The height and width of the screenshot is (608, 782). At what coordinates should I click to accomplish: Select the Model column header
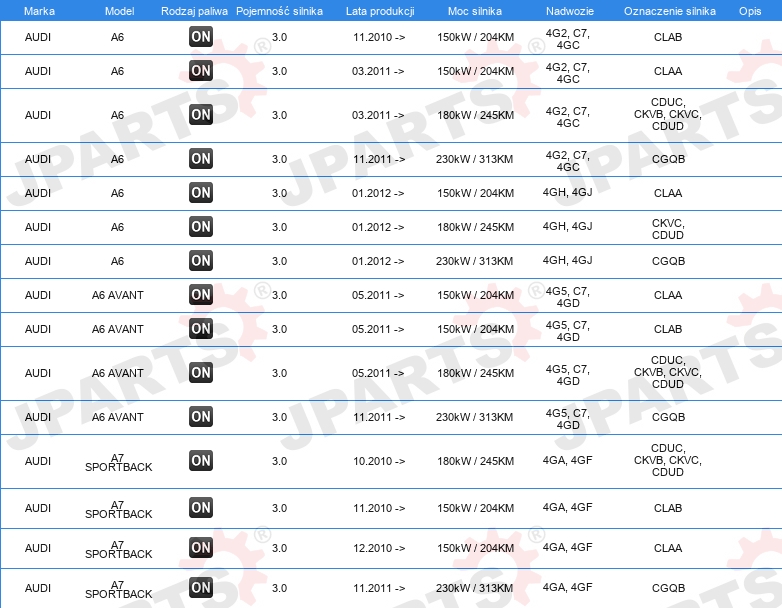[119, 11]
